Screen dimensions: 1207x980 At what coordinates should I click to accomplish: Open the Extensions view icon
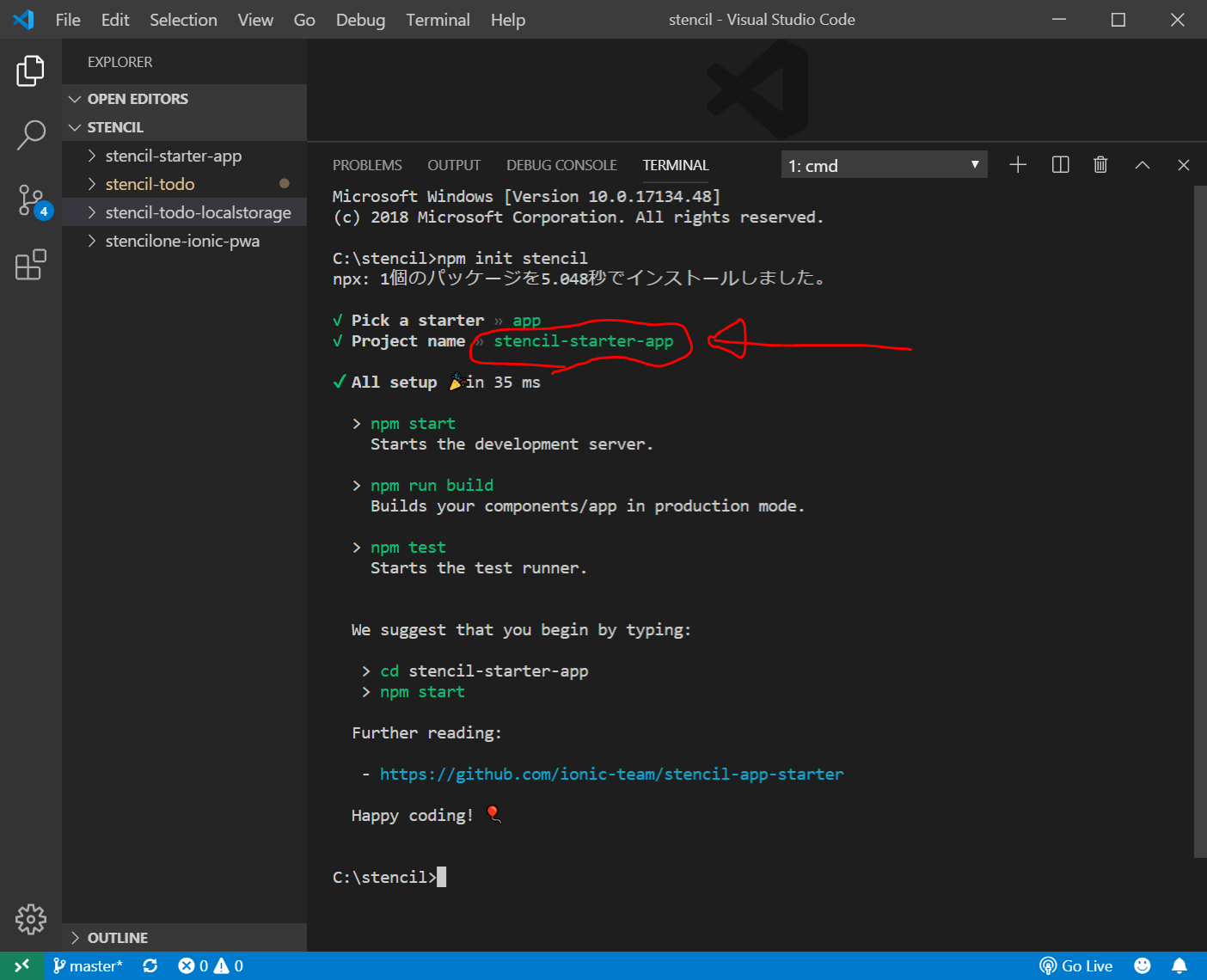(30, 265)
